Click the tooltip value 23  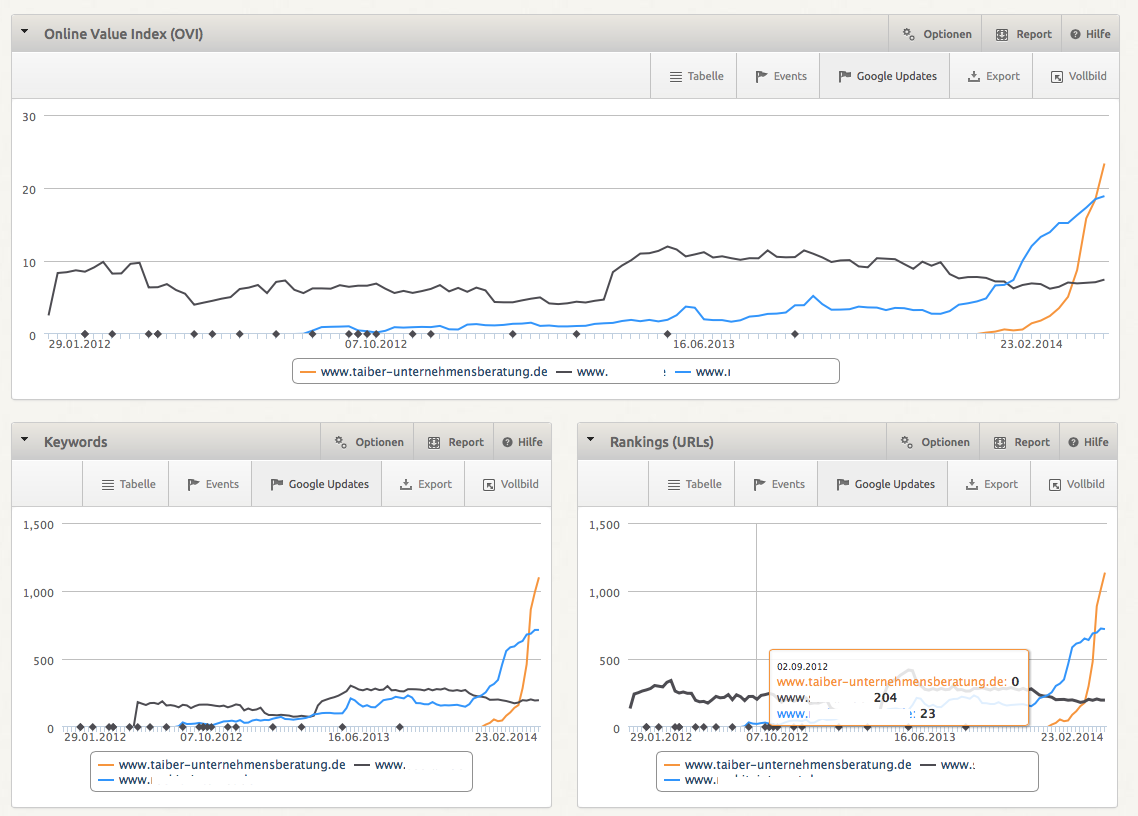coord(928,714)
